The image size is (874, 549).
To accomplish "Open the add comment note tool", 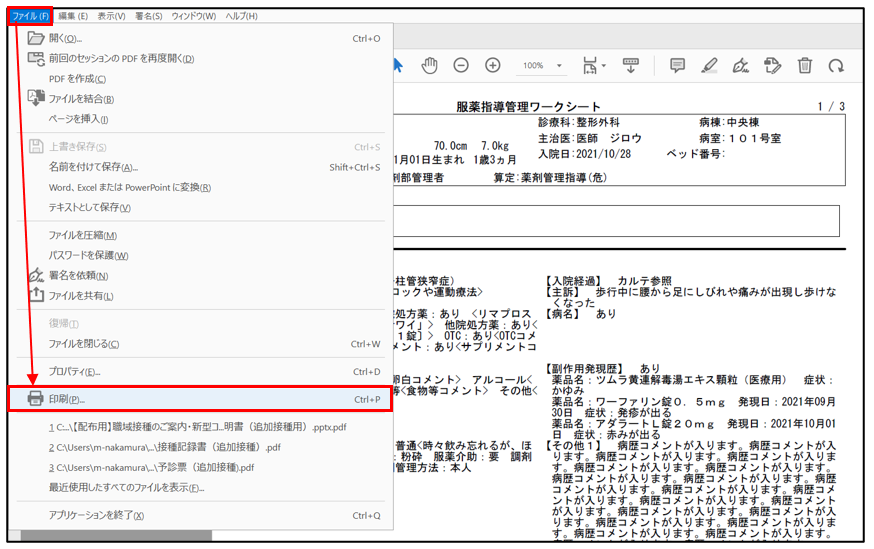I will pos(677,65).
